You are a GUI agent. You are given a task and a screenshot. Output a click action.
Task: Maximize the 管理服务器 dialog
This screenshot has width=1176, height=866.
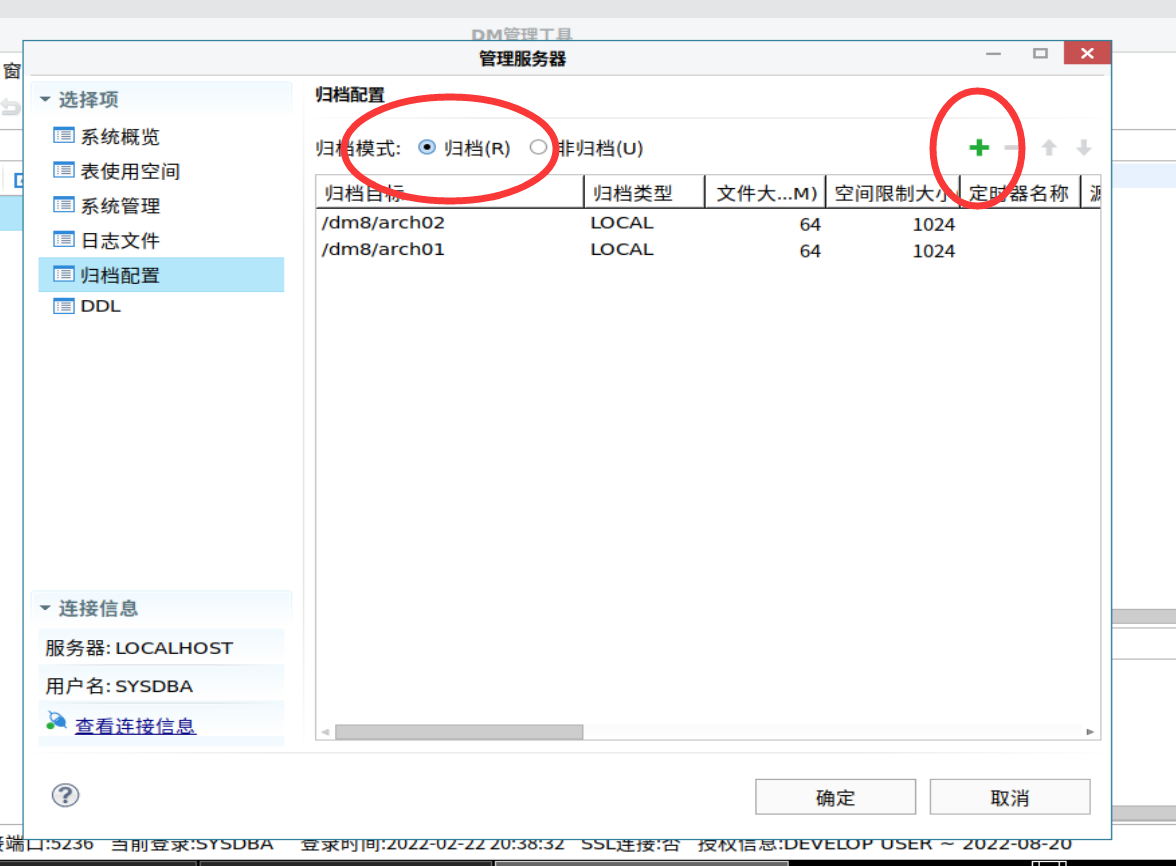[1040, 53]
